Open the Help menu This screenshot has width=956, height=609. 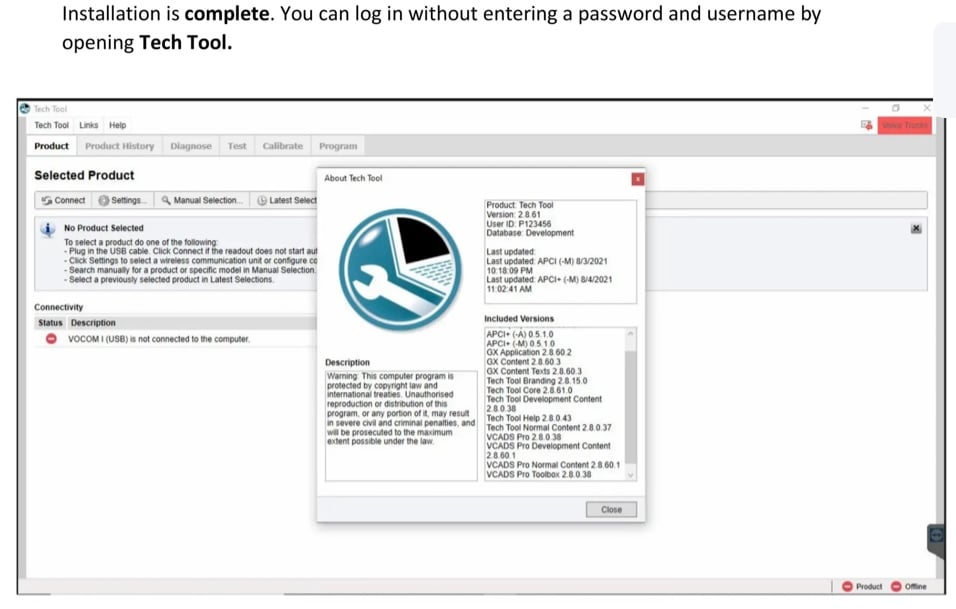pos(118,125)
